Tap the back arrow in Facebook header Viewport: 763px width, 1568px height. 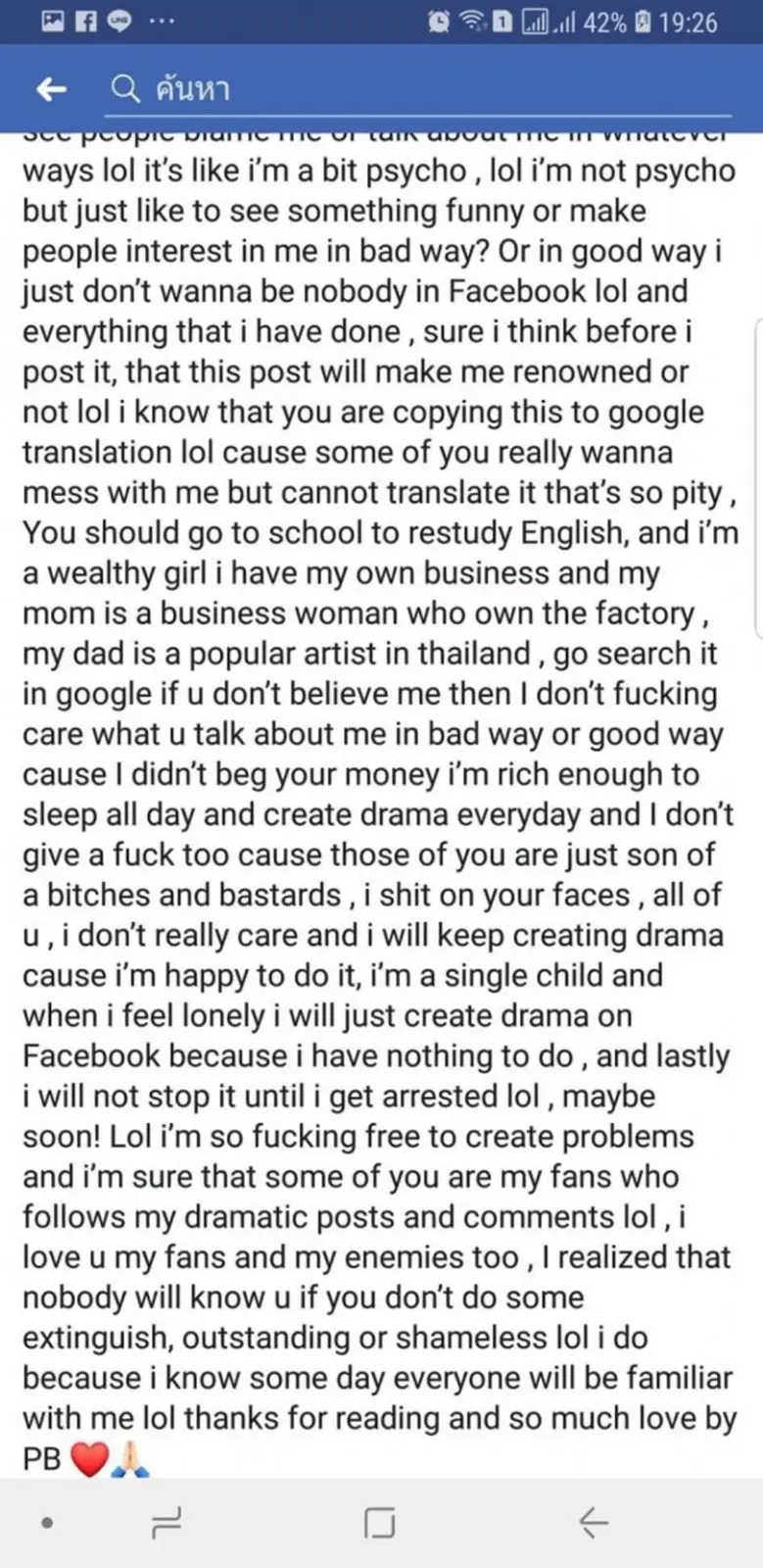point(51,90)
